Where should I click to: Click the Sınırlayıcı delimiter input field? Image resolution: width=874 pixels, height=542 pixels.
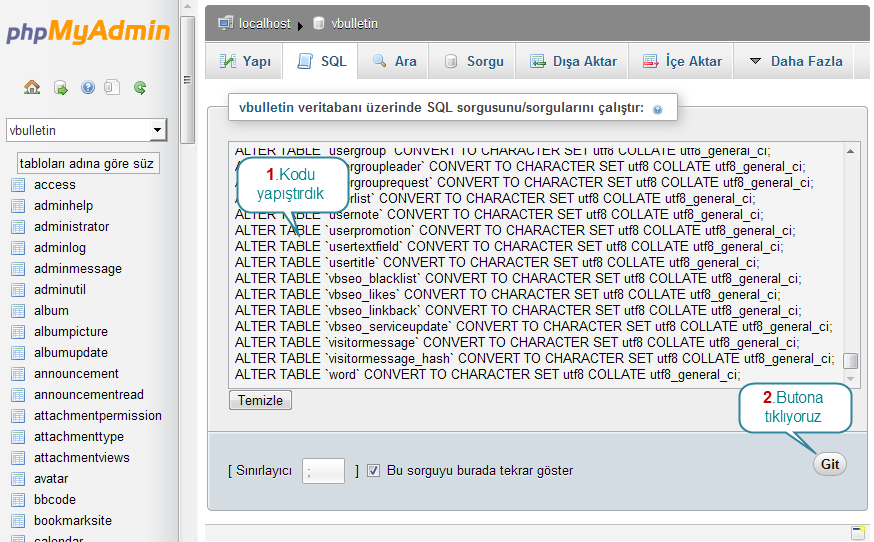click(x=323, y=471)
